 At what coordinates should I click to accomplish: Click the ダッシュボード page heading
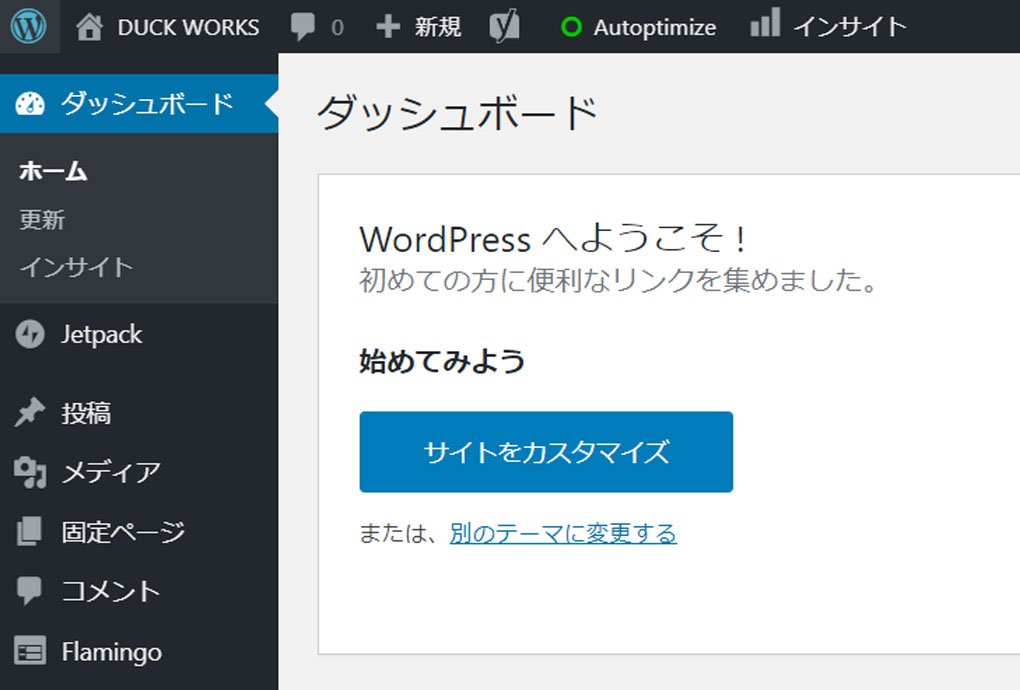[x=457, y=113]
